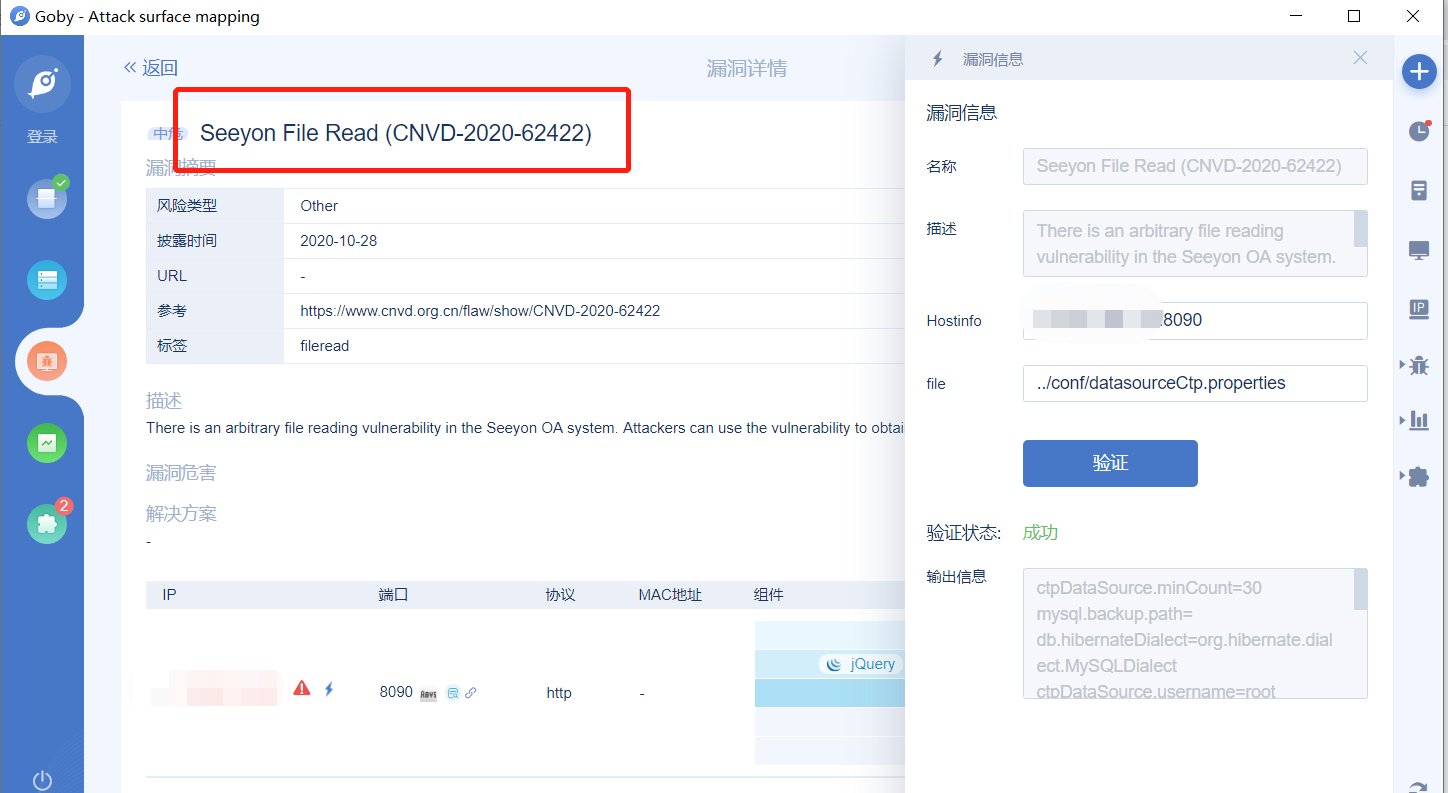Click the 输出信息 output text area
The image size is (1448, 793).
click(x=1195, y=633)
